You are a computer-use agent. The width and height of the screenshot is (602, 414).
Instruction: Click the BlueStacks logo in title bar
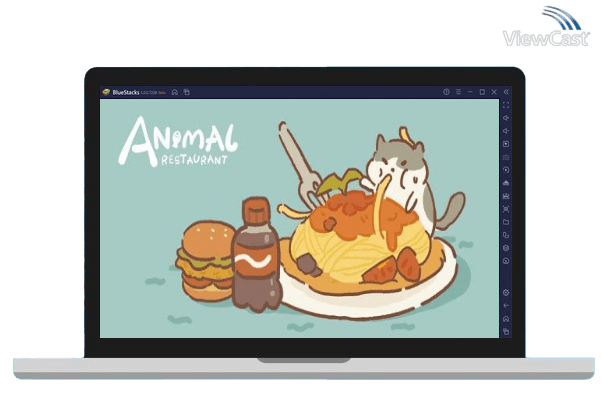click(x=106, y=92)
